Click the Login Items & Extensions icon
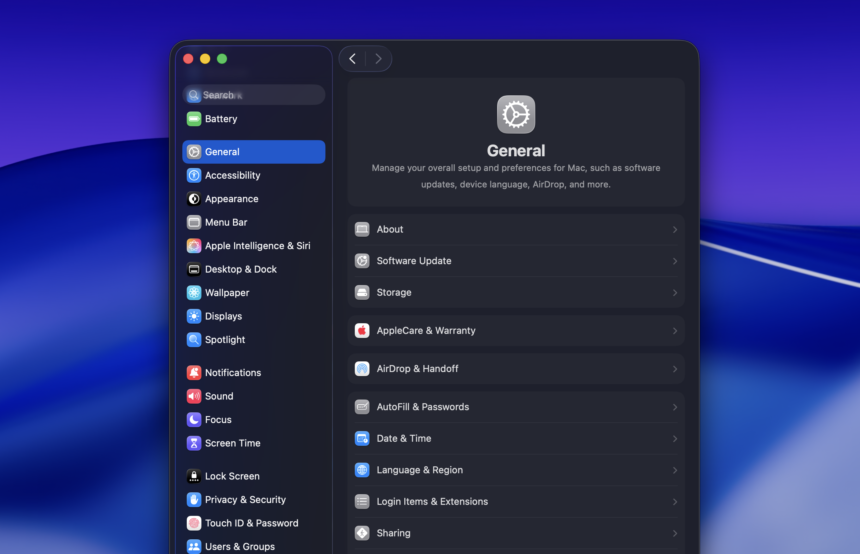The image size is (860, 554). point(362,501)
